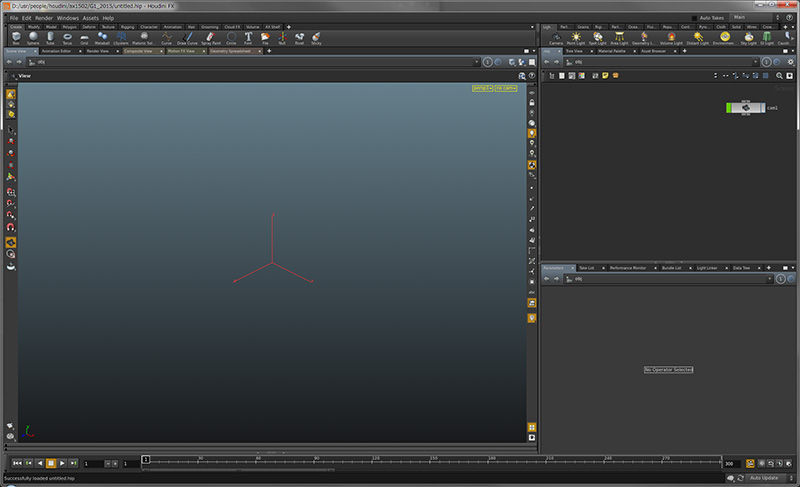Click the Font shelf tool

click(x=248, y=38)
